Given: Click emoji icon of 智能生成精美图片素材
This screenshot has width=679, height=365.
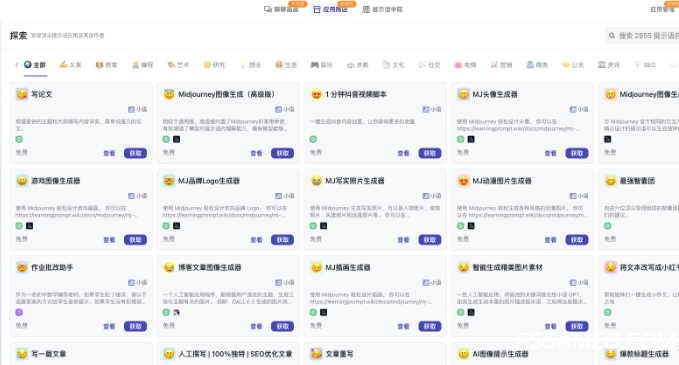Looking at the screenshot, I should point(464,267).
